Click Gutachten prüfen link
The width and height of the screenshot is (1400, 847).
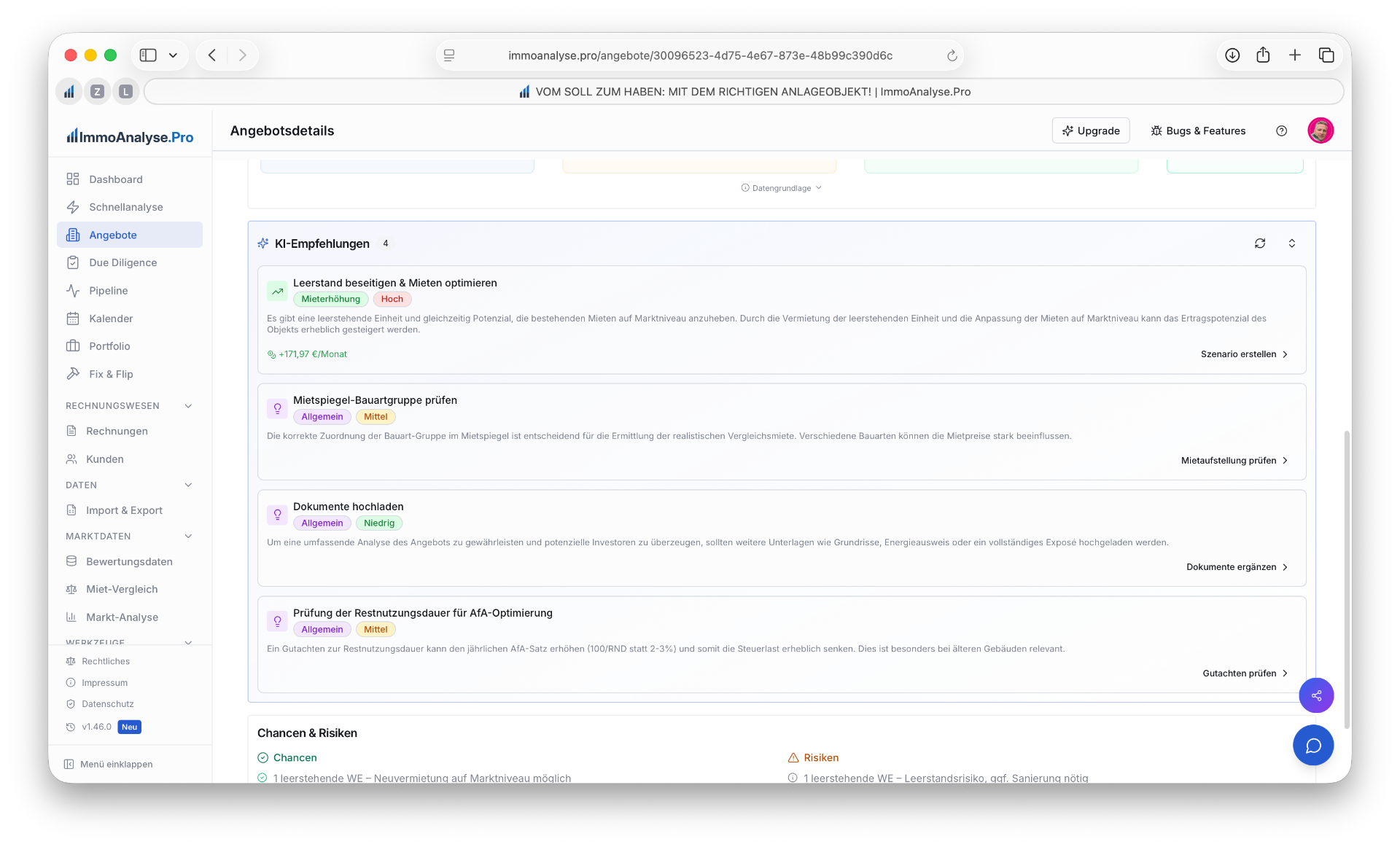click(1245, 674)
